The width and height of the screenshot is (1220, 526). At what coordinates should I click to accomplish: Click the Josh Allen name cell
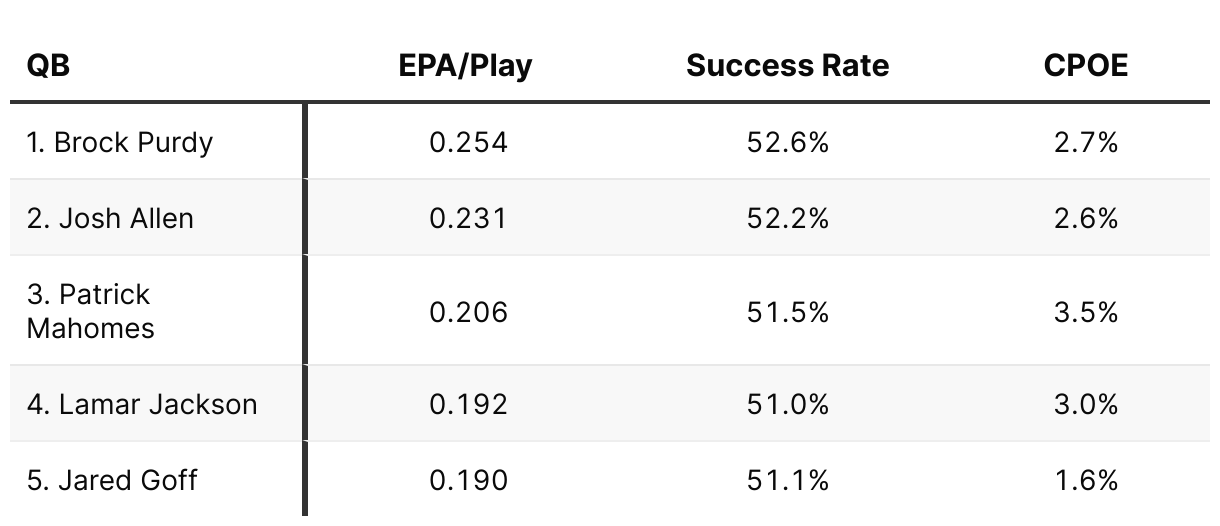click(110, 218)
